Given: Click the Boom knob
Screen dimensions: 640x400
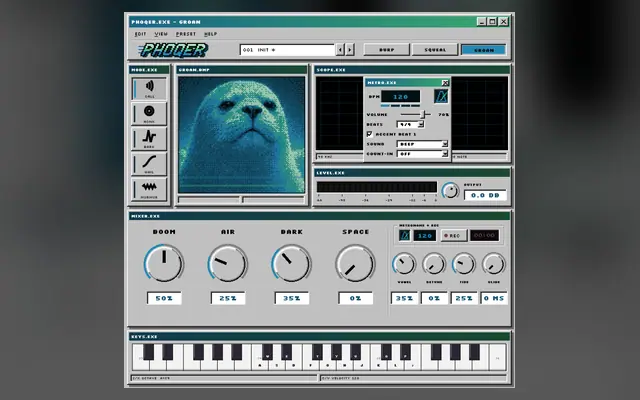Looking at the screenshot, I should click(x=164, y=264).
